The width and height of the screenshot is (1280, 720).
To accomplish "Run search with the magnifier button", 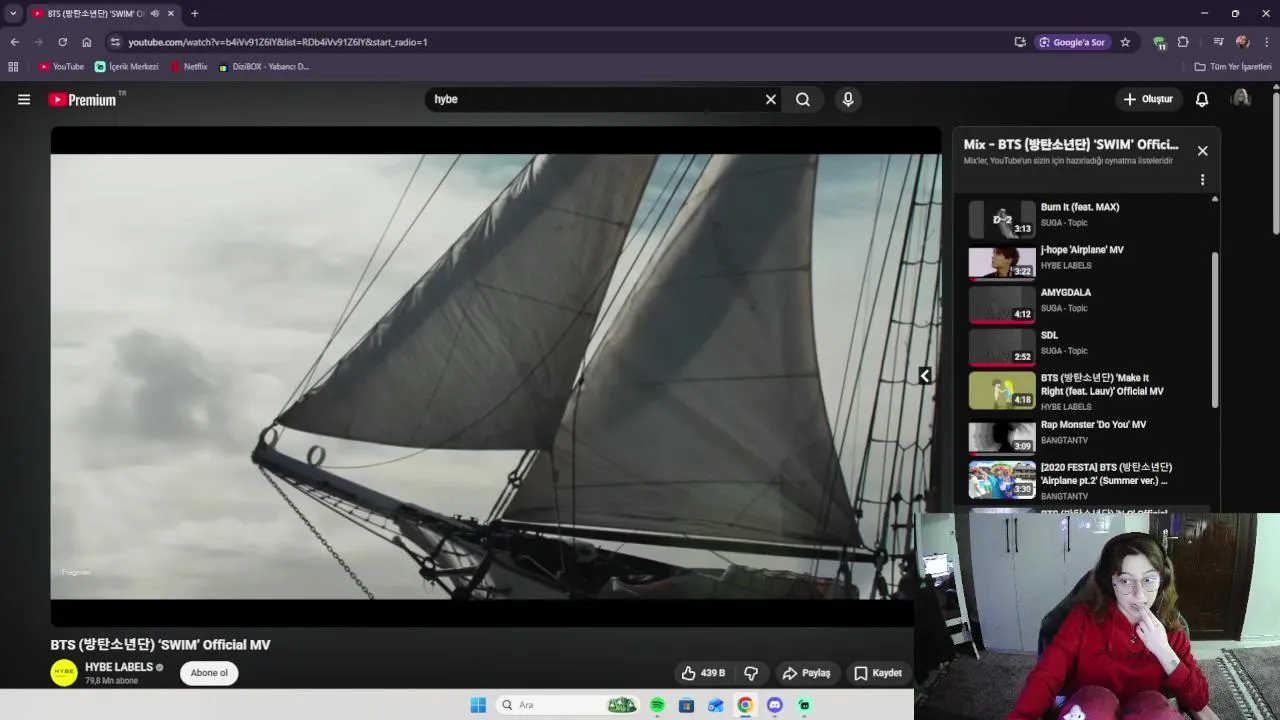I will pos(803,99).
